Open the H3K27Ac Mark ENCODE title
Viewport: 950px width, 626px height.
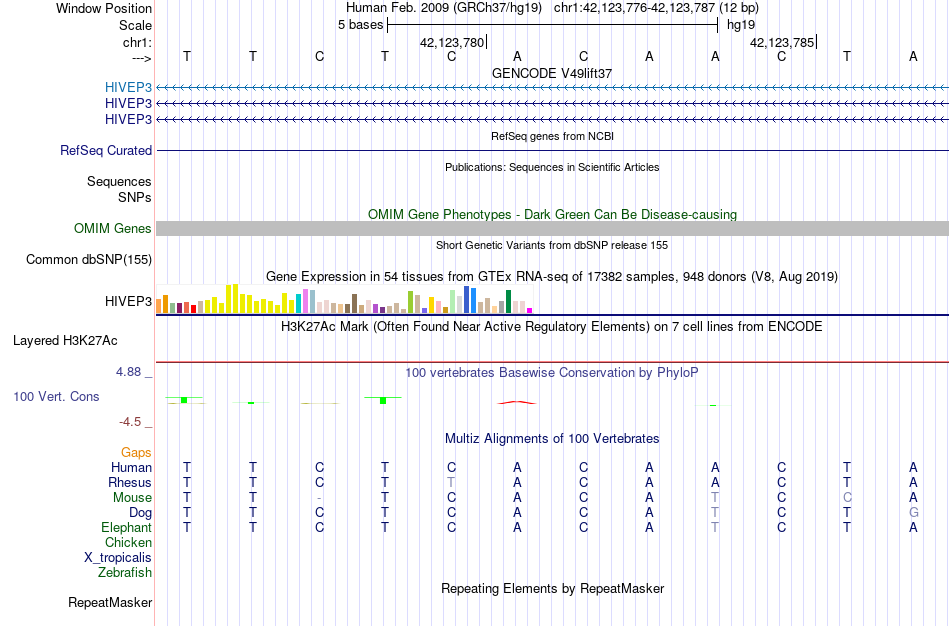552,327
